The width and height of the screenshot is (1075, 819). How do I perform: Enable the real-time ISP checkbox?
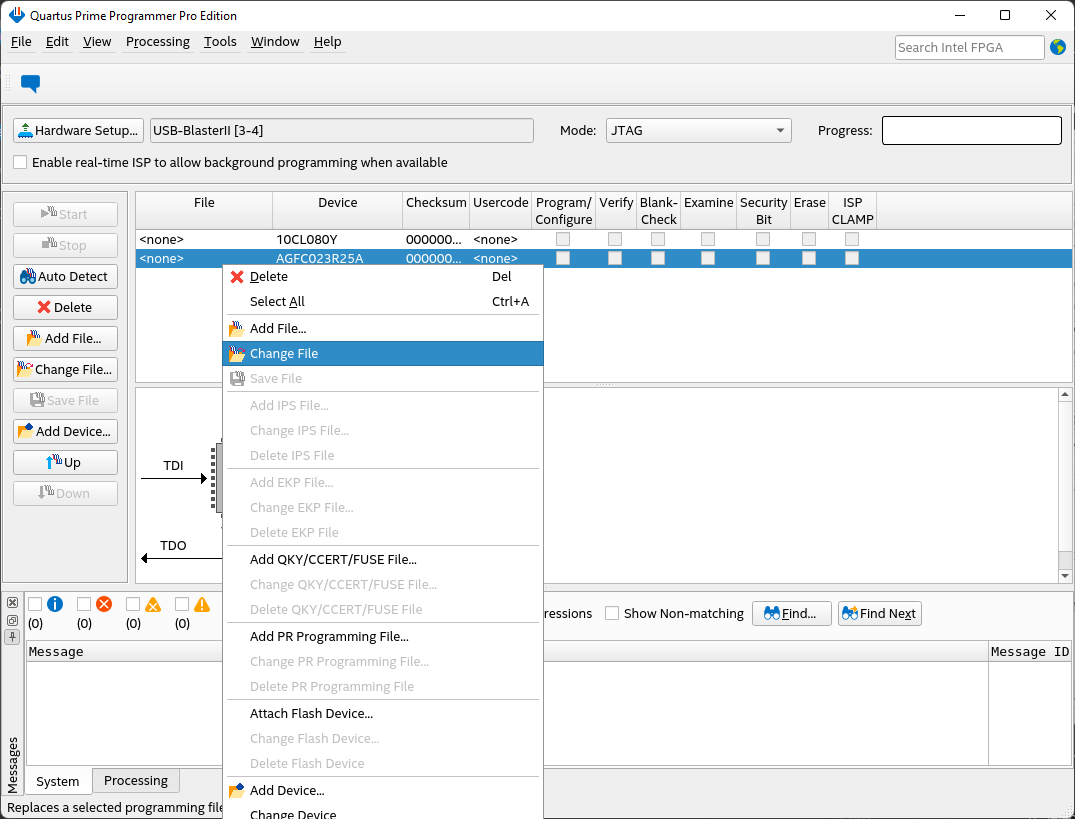tap(20, 162)
